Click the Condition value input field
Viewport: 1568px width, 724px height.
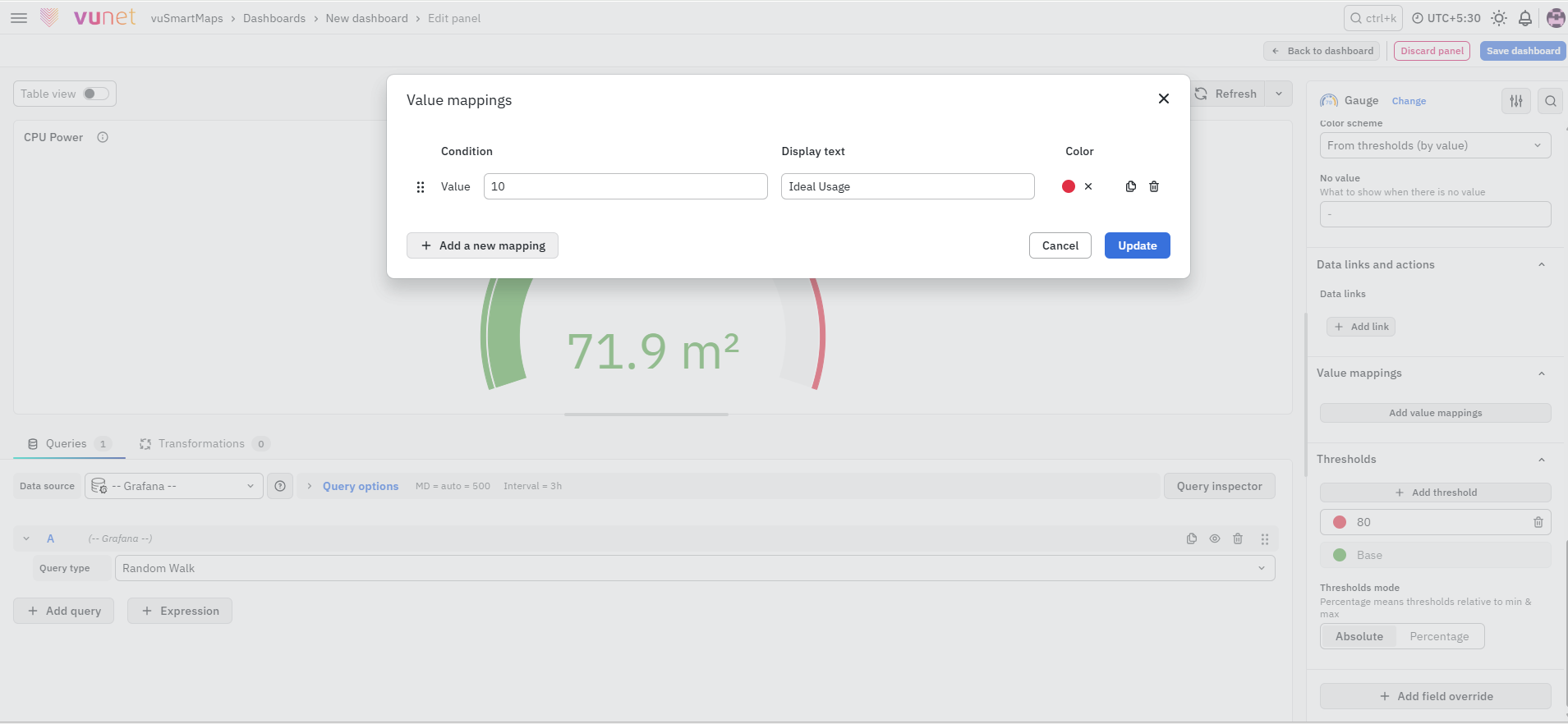626,186
